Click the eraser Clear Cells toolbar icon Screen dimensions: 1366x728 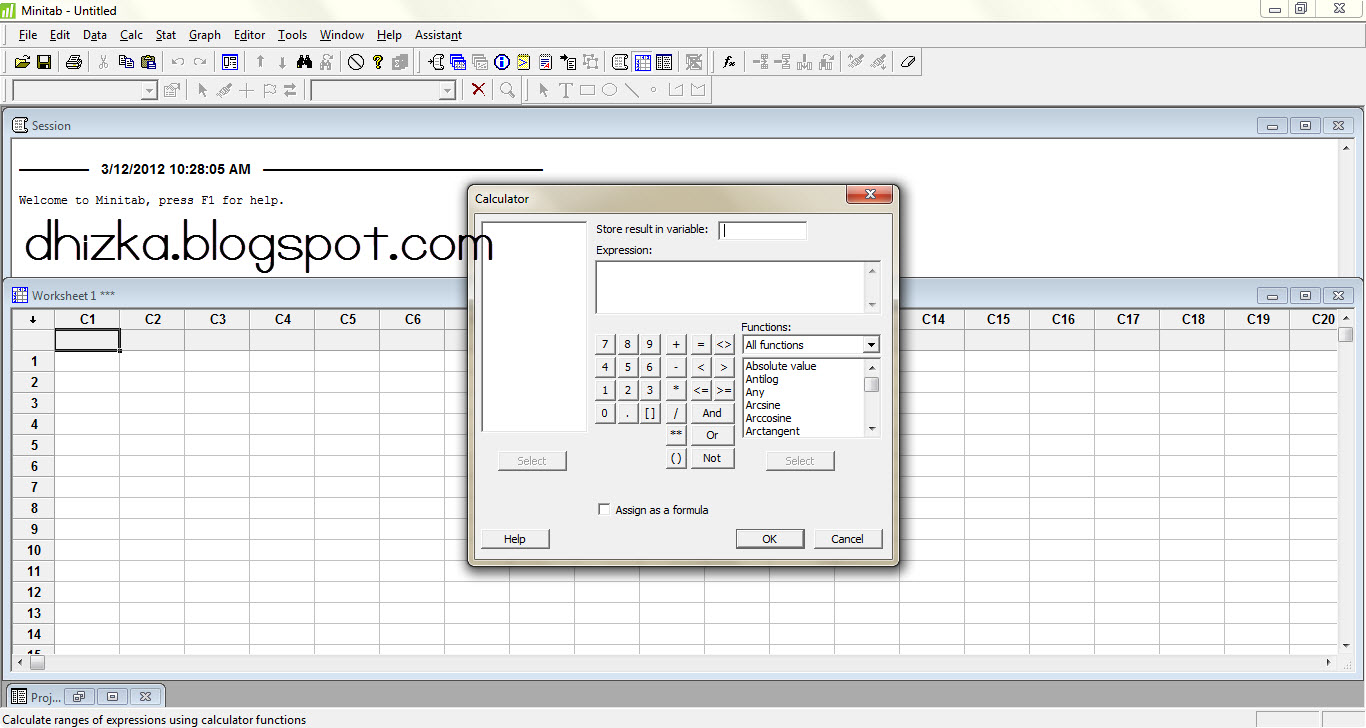907,62
